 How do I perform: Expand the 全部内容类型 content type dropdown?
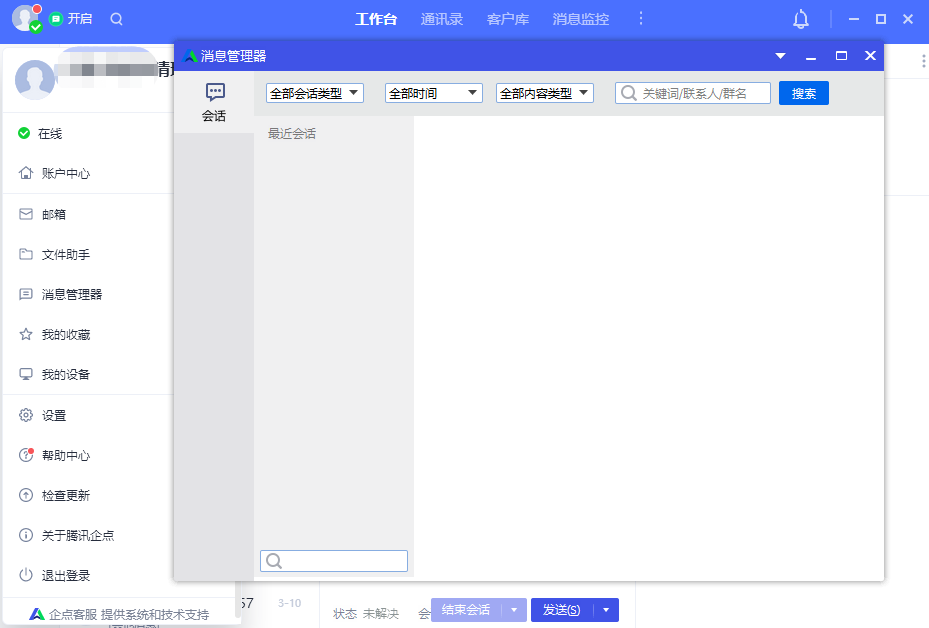[x=544, y=92]
